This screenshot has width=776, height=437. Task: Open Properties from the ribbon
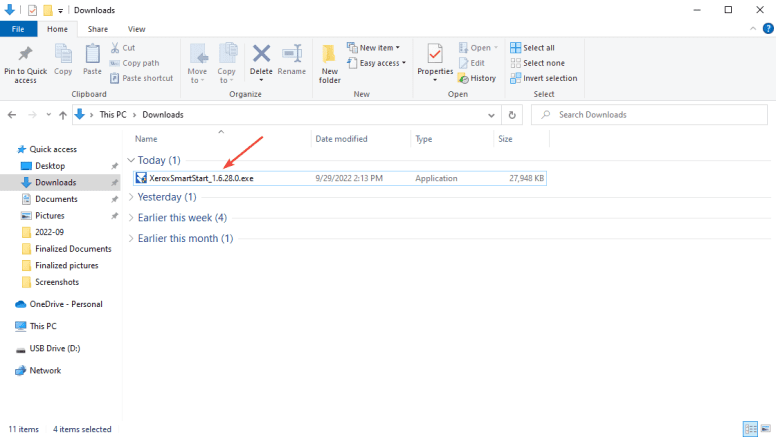click(435, 59)
